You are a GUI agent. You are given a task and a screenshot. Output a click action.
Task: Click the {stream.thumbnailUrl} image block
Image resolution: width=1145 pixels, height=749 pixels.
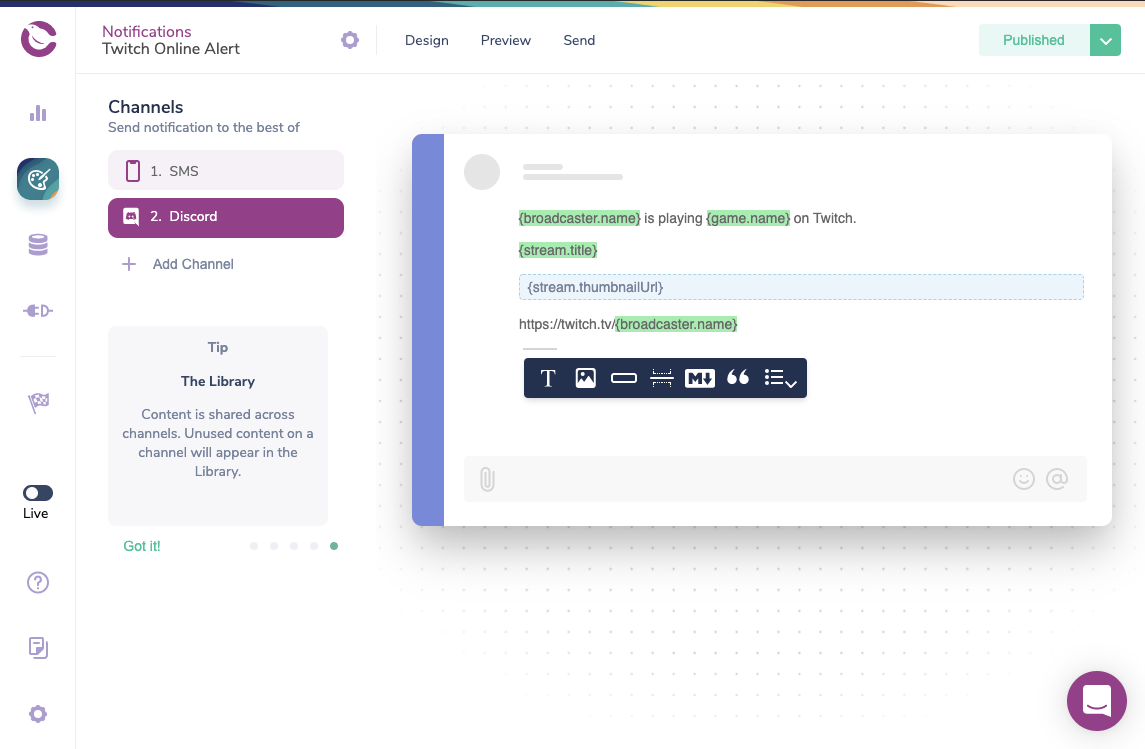(x=800, y=287)
